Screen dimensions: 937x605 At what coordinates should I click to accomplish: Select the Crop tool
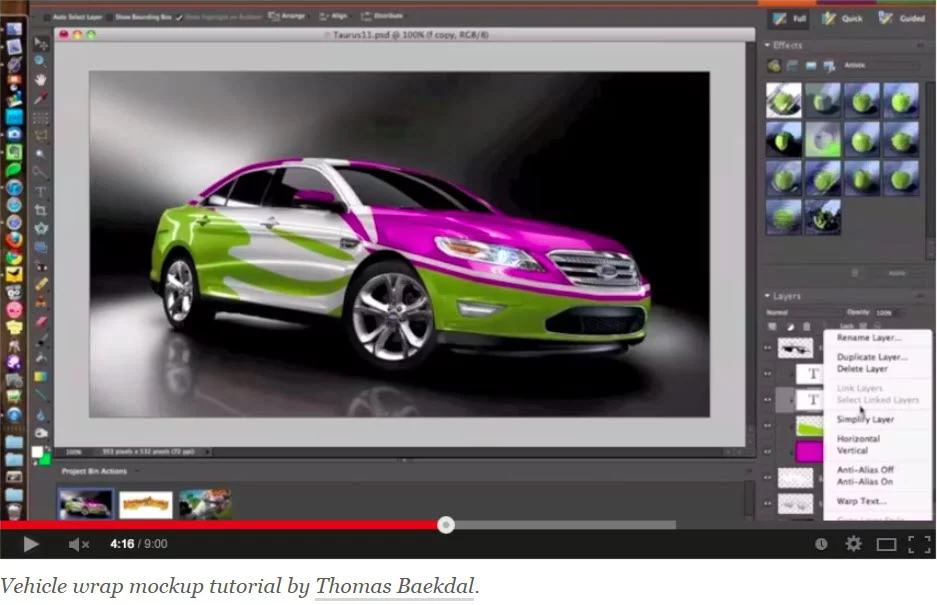tap(41, 210)
